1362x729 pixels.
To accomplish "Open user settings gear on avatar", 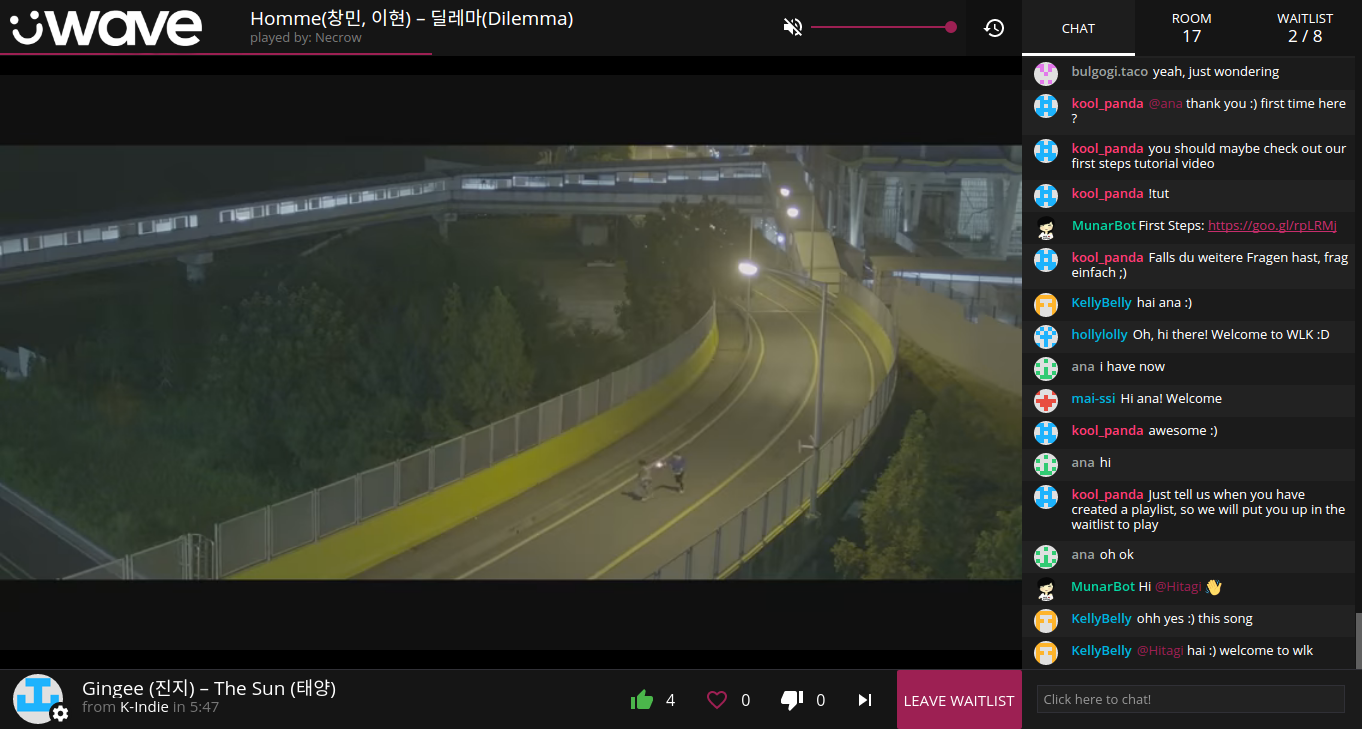I will (x=60, y=713).
